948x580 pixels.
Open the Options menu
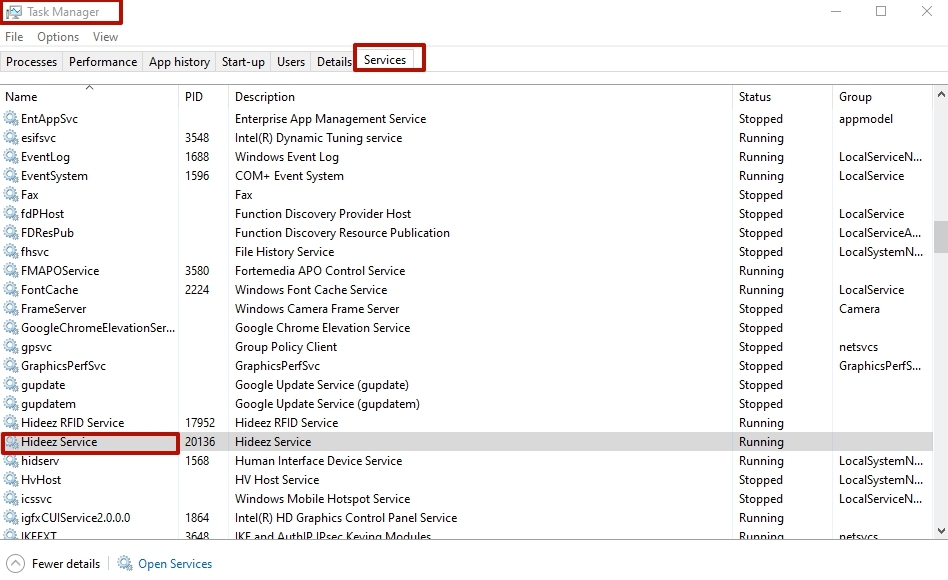coord(58,37)
